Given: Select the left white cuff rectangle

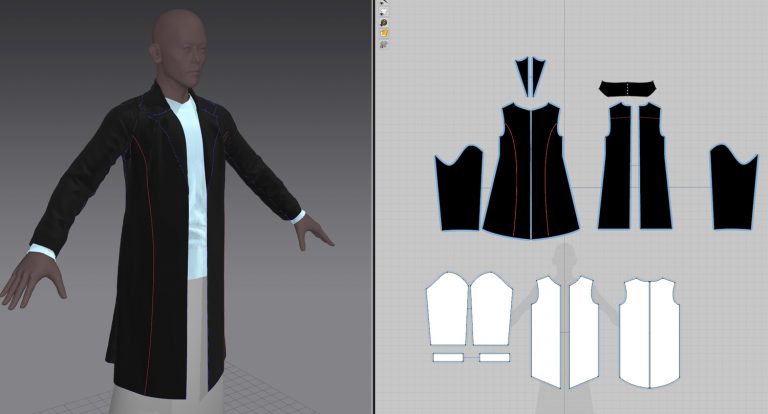Looking at the screenshot, I should coord(448,358).
